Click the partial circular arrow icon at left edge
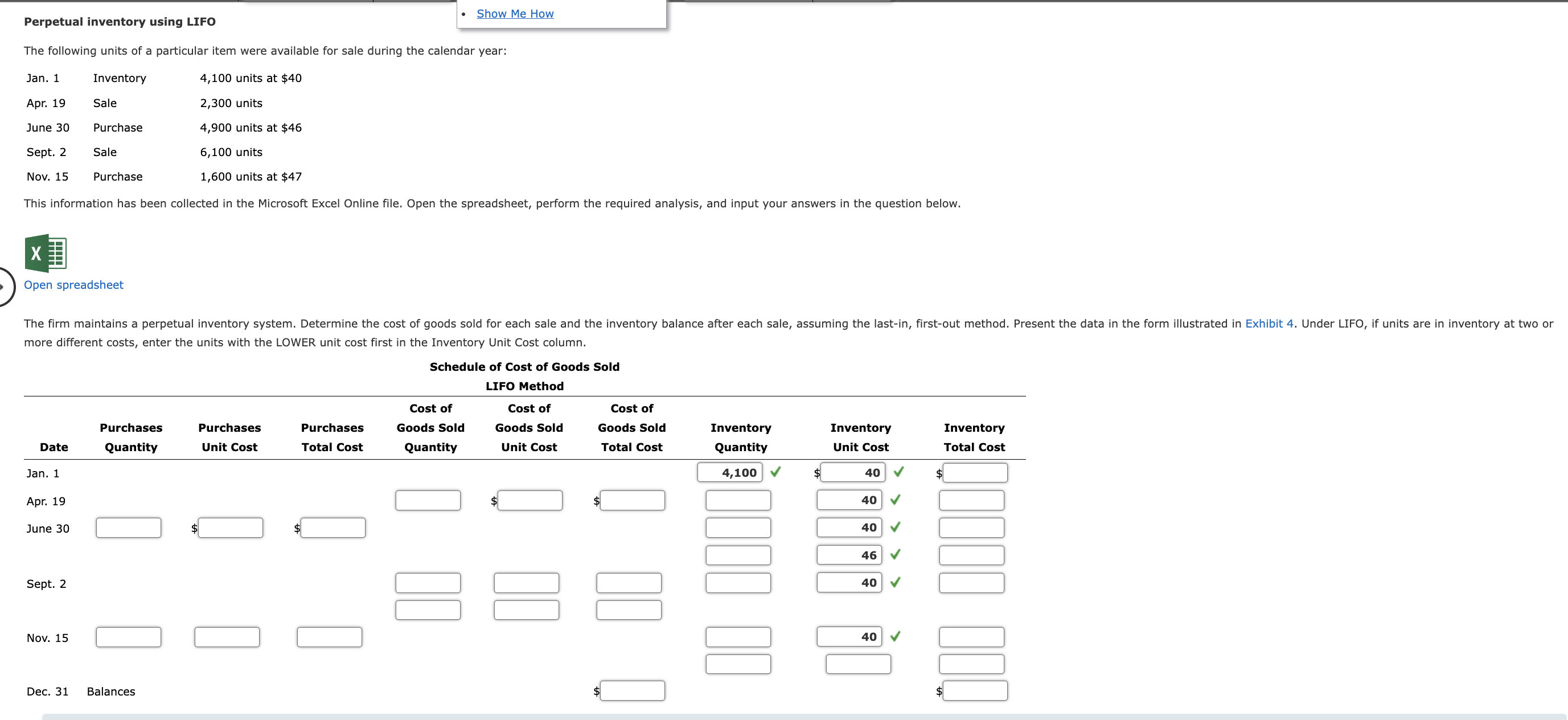 [x=5, y=287]
